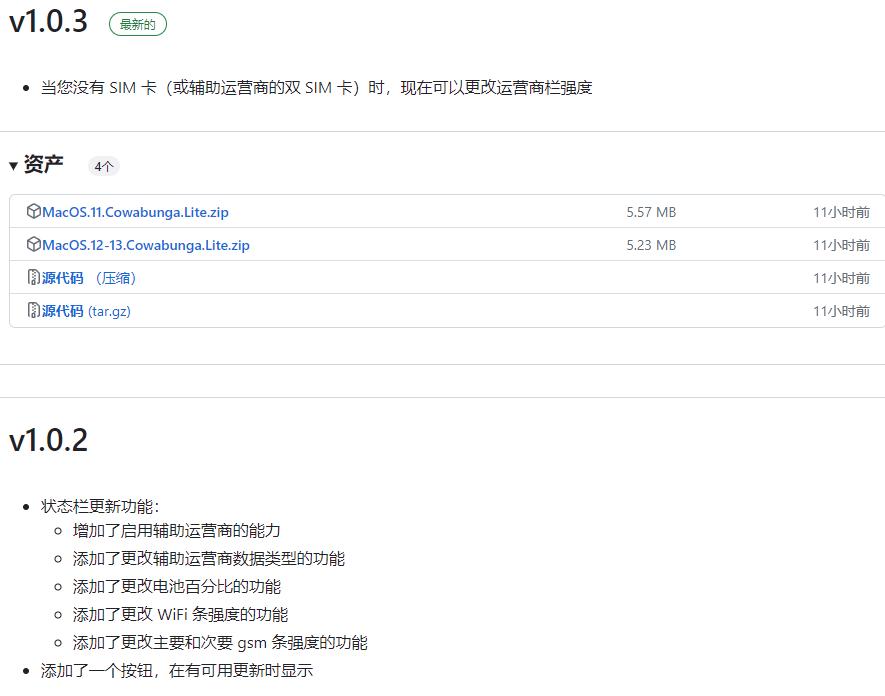
Task: Click the package icon beside MacOS.11.Cowabunga.Lite.zip
Action: point(33,211)
